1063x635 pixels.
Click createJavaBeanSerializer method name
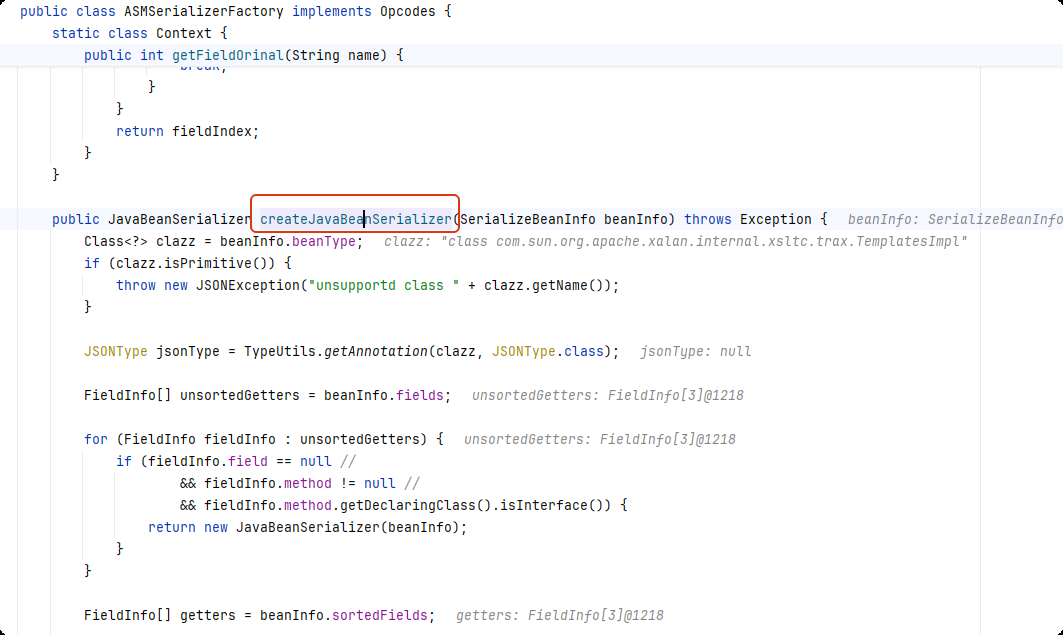[x=356, y=219]
